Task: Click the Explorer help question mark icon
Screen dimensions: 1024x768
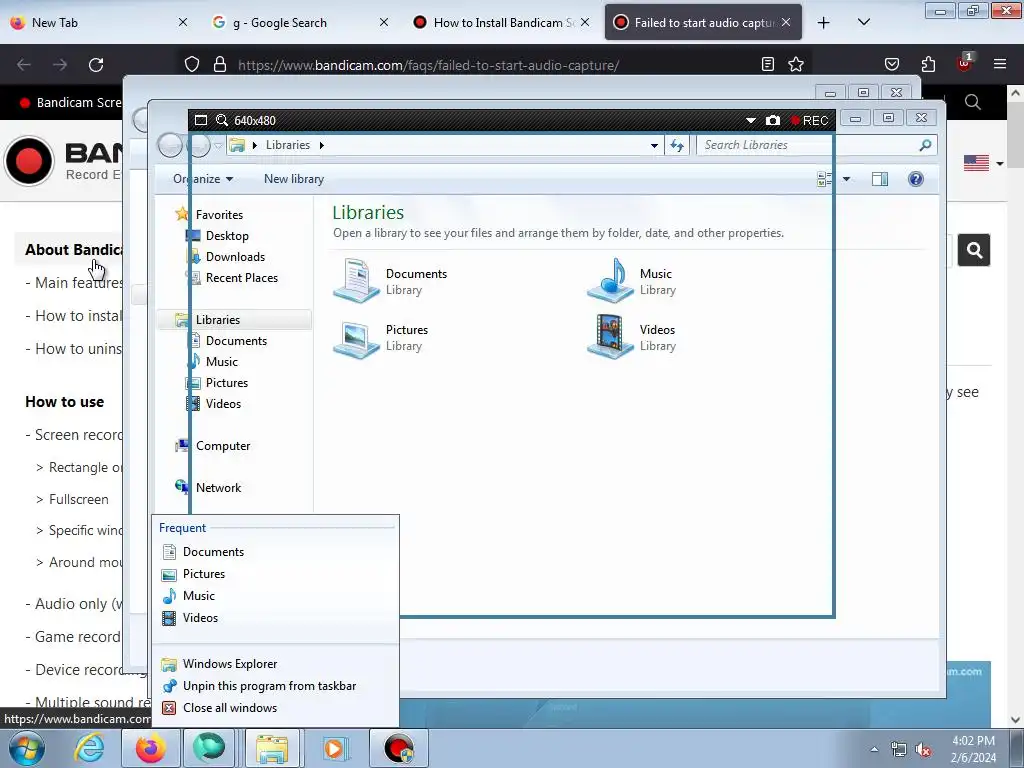Action: (916, 179)
